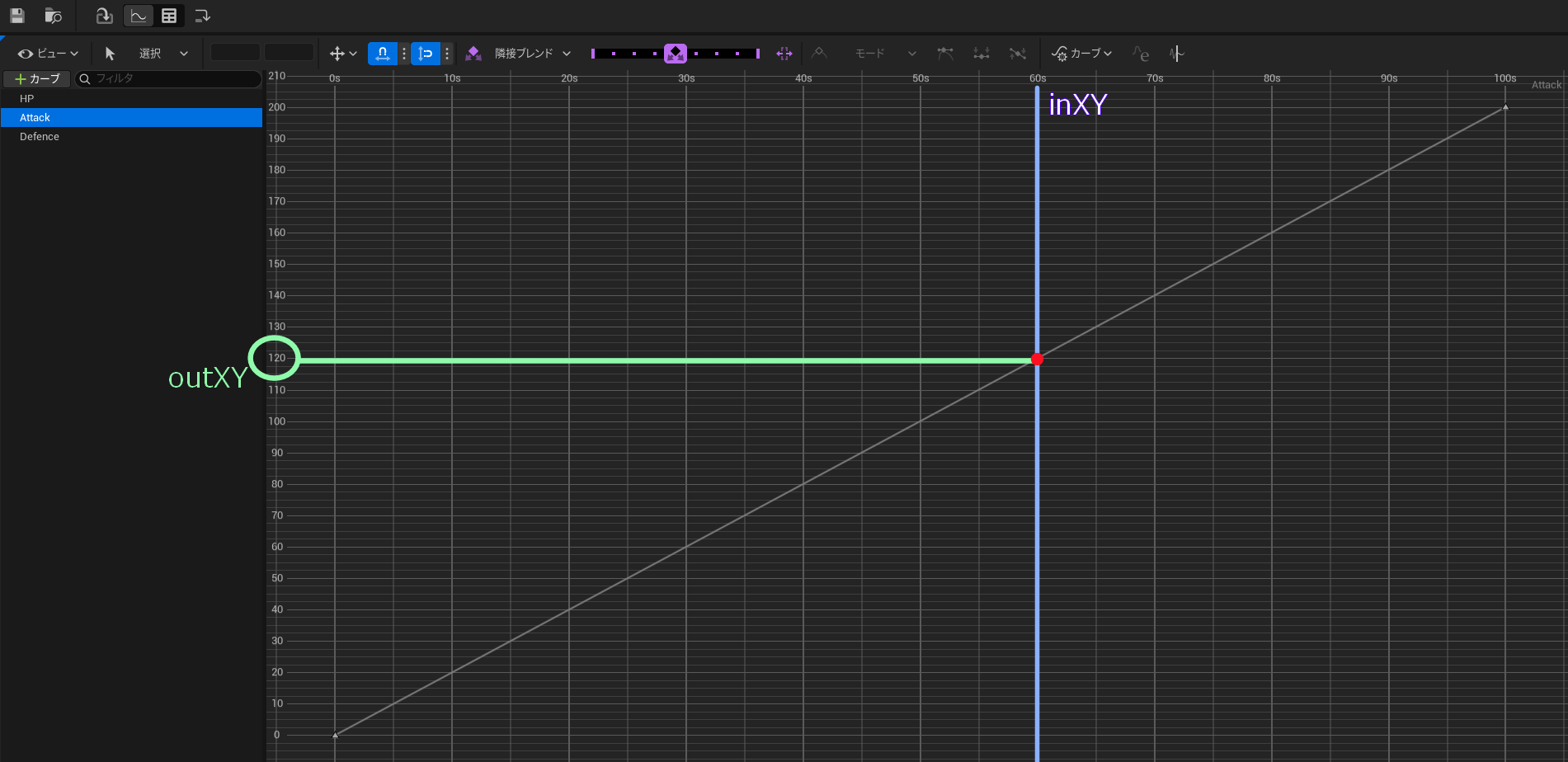Open the モード dropdown
The width and height of the screenshot is (1568, 762).
click(x=885, y=54)
